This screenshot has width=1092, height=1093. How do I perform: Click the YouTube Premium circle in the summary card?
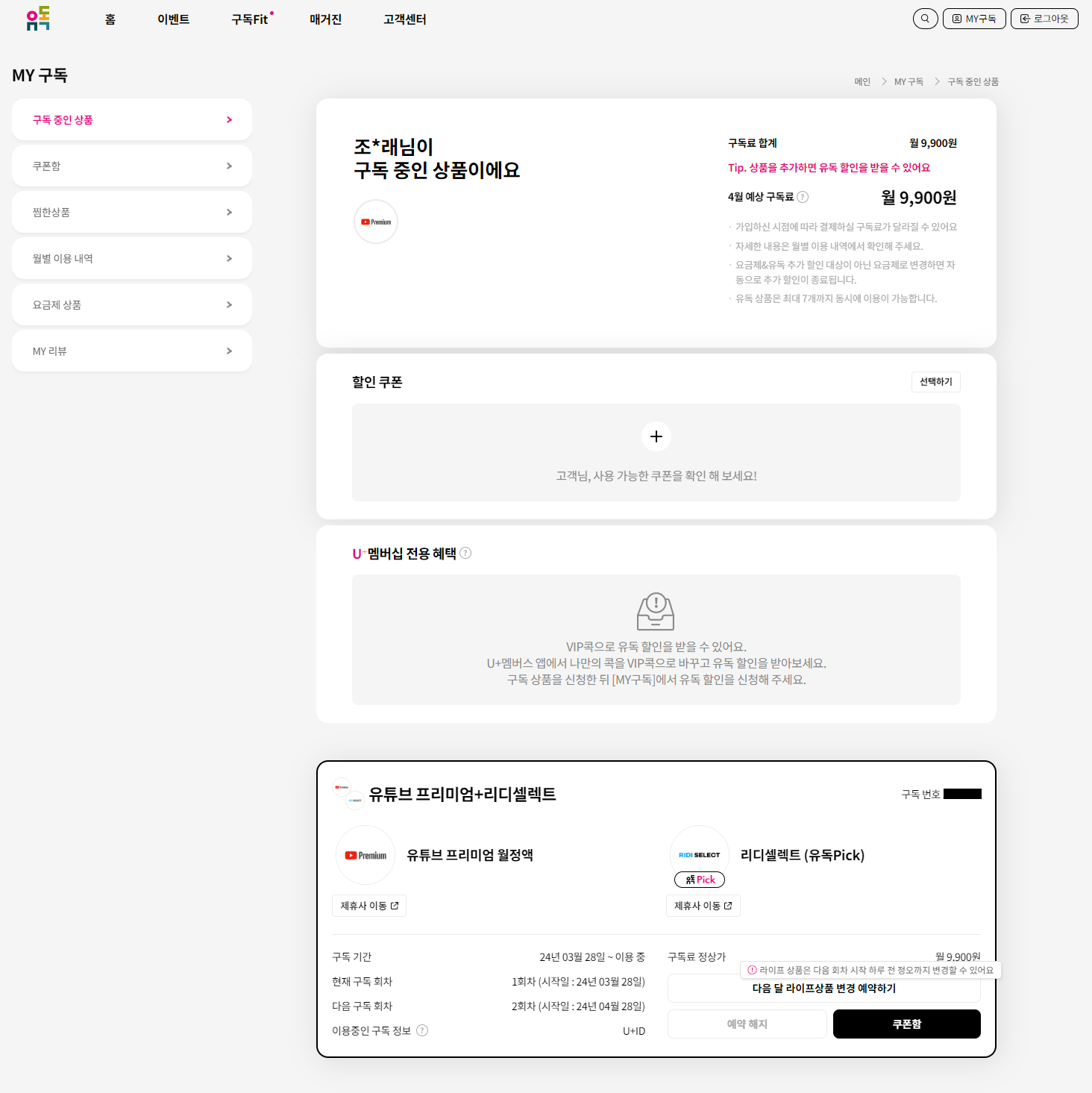376,222
